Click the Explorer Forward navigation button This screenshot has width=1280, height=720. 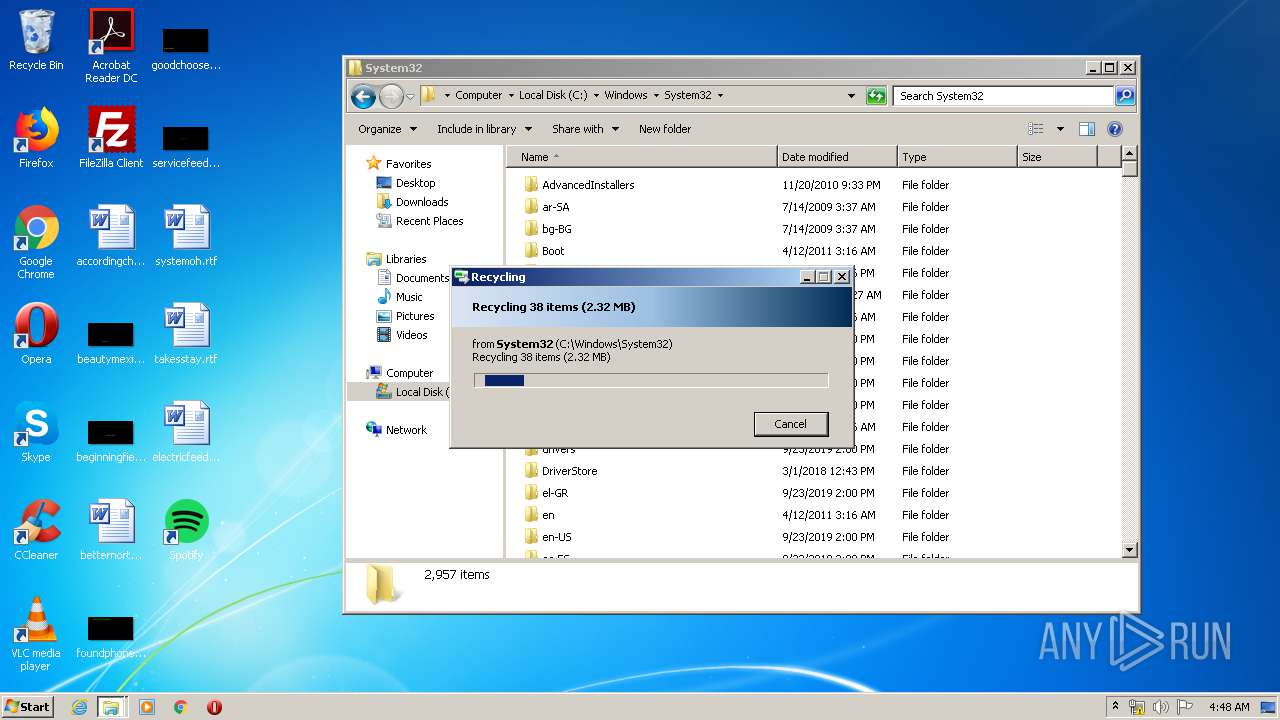391,96
